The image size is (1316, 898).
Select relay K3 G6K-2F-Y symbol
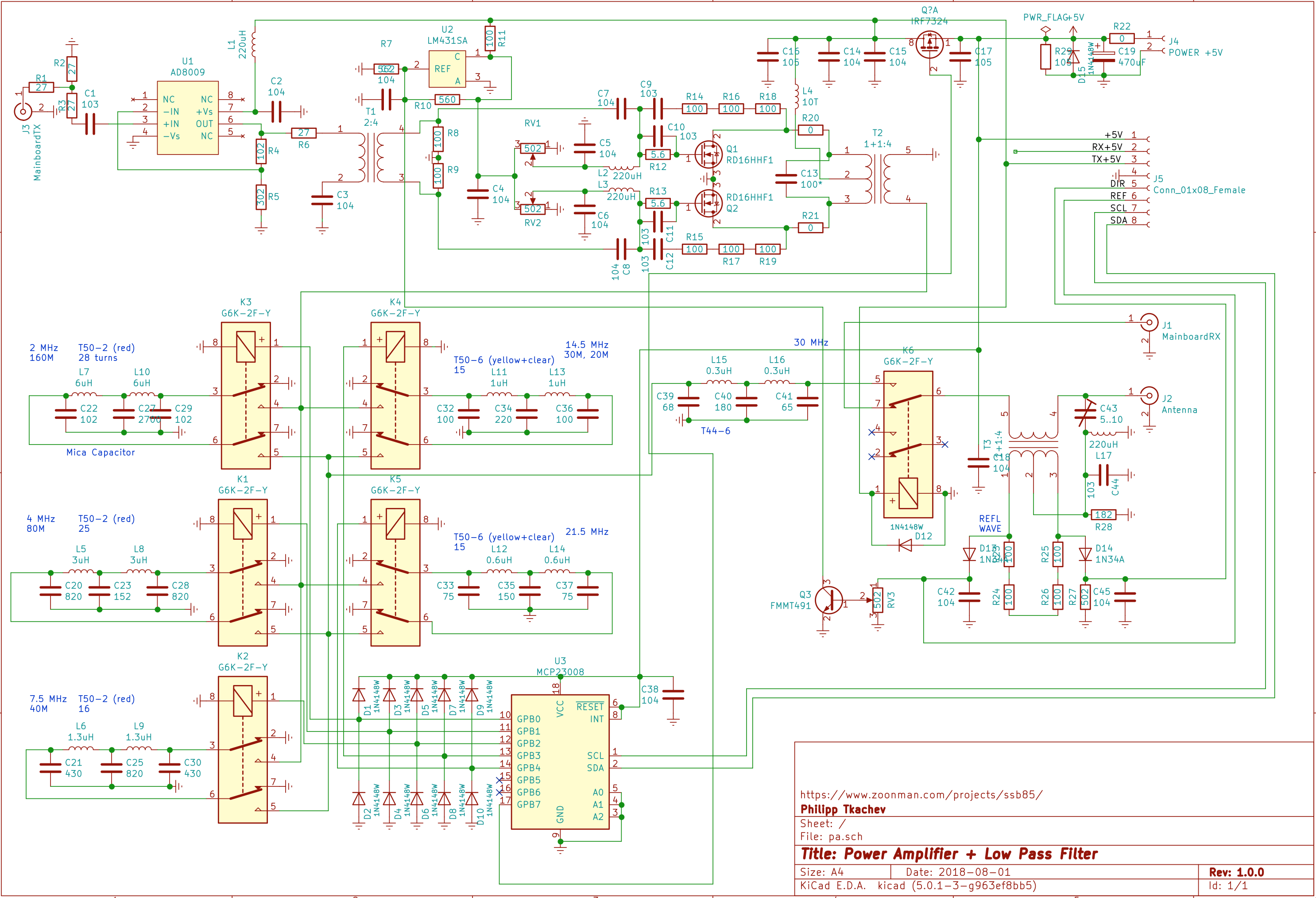(x=246, y=396)
